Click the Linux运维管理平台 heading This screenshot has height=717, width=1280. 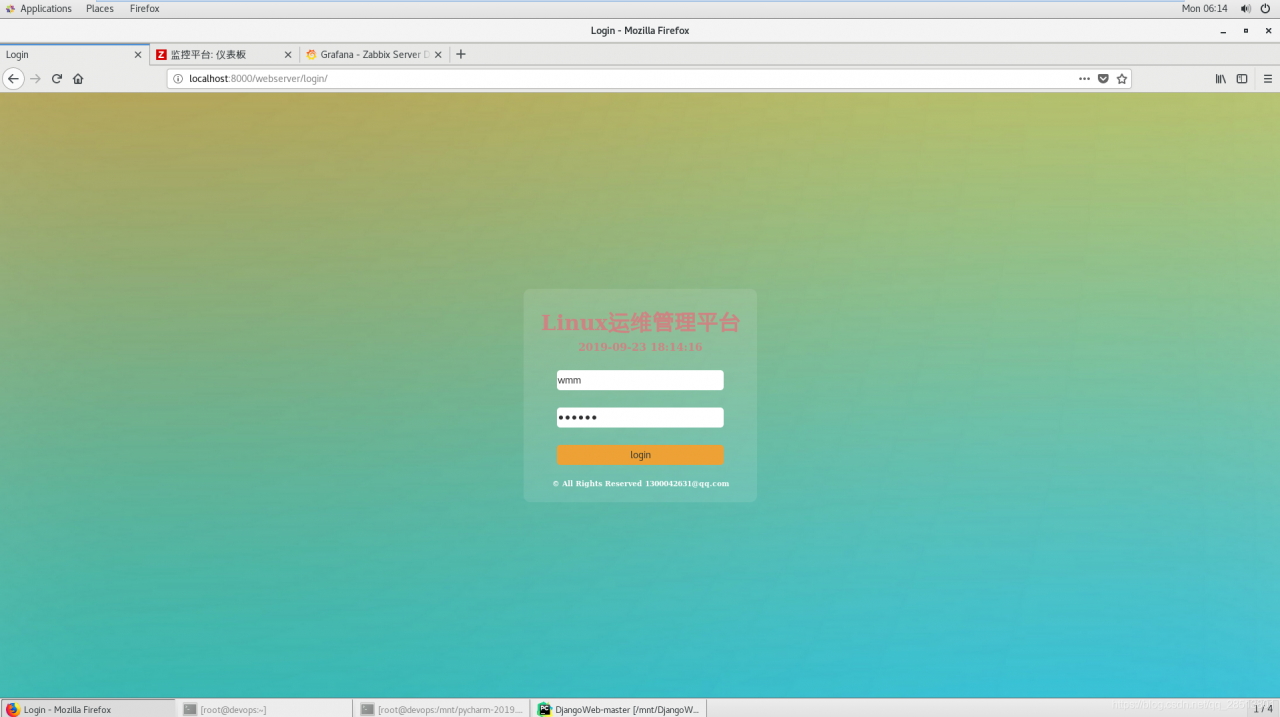click(641, 322)
